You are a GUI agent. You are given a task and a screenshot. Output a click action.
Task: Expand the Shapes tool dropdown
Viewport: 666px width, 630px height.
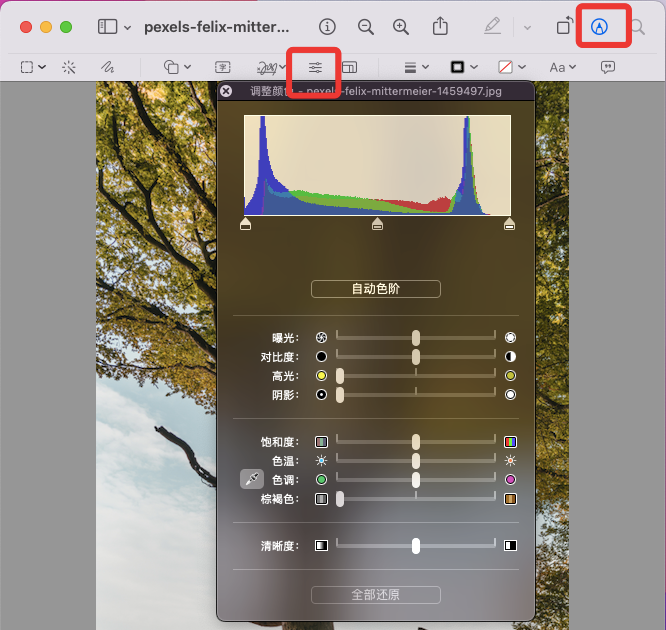(176, 67)
